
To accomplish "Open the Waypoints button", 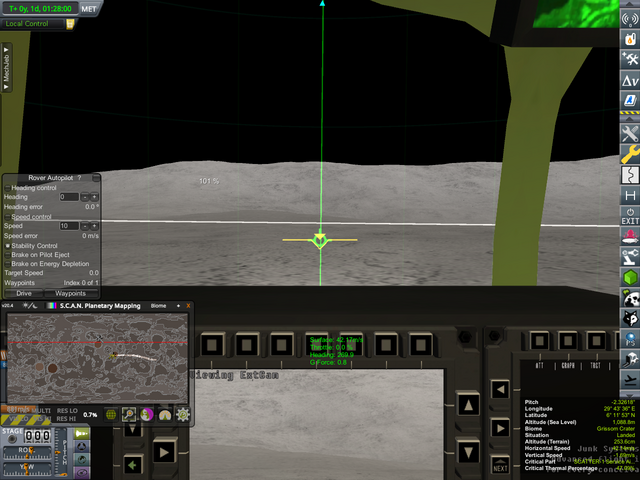I will pos(71,293).
